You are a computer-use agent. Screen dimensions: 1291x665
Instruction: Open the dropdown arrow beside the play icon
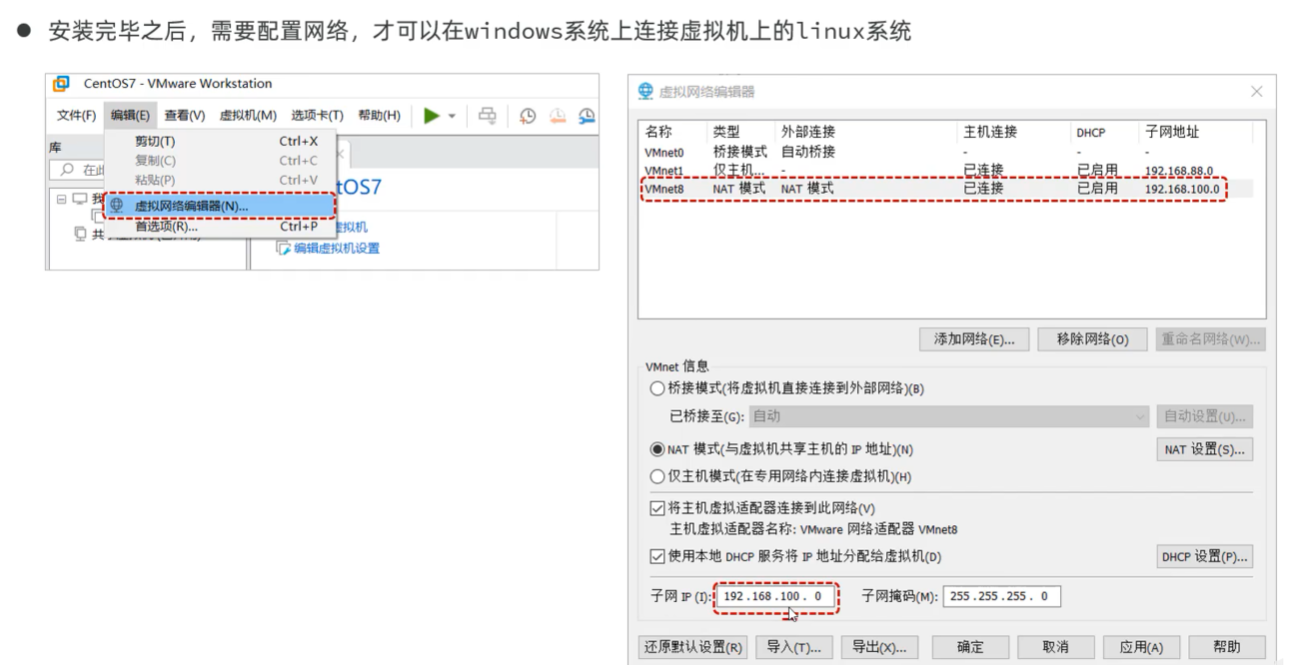tap(452, 116)
